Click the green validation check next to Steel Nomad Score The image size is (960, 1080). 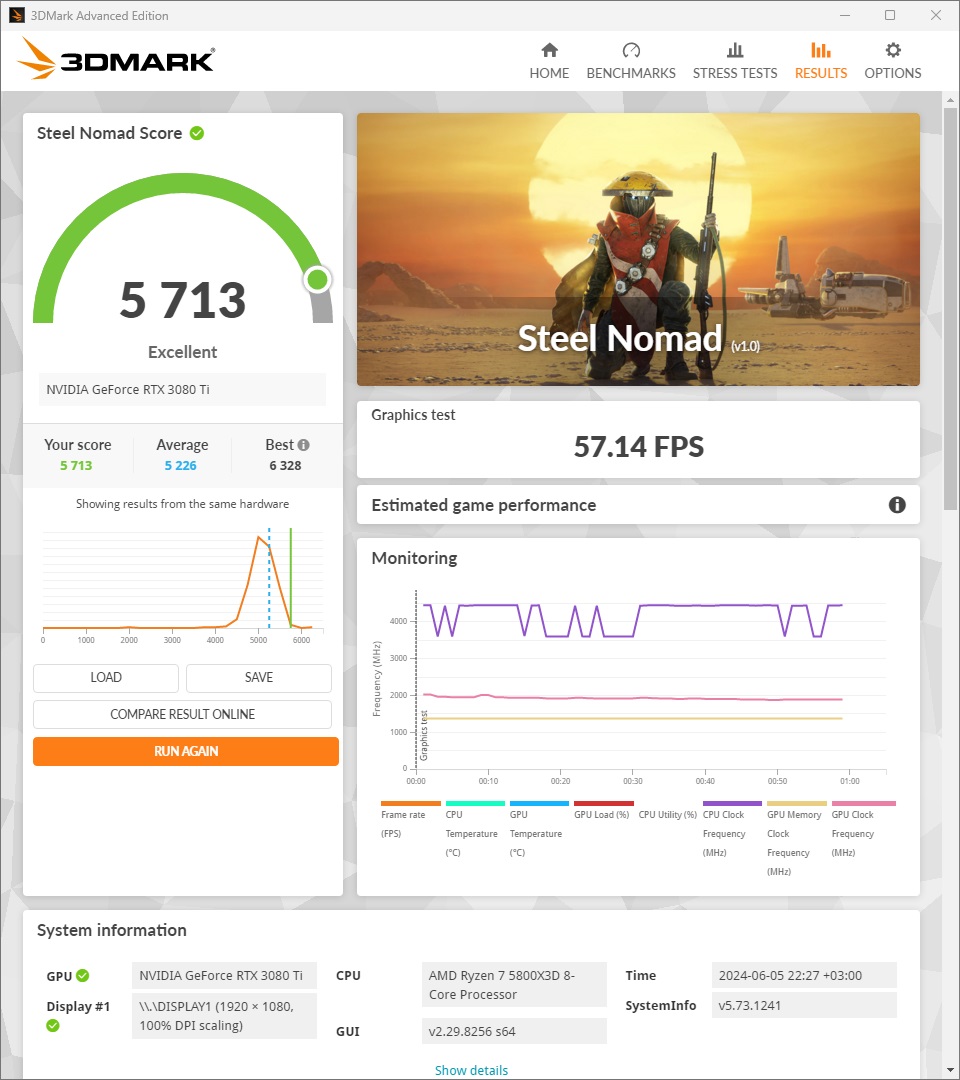click(x=197, y=133)
